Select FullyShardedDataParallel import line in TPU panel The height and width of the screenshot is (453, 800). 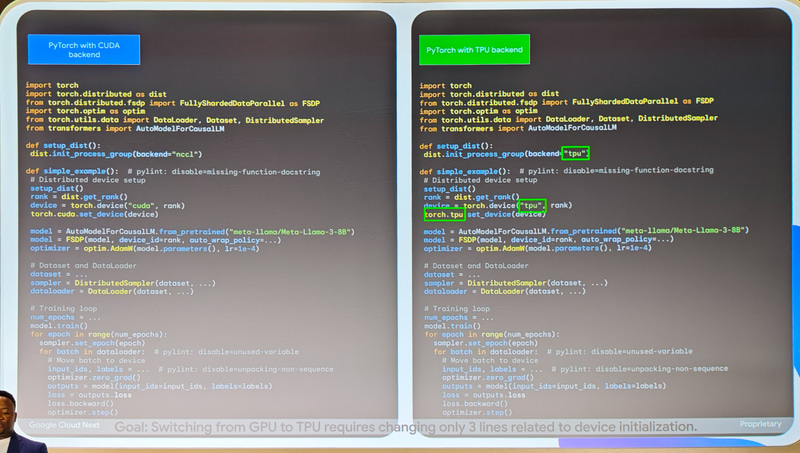[566, 102]
